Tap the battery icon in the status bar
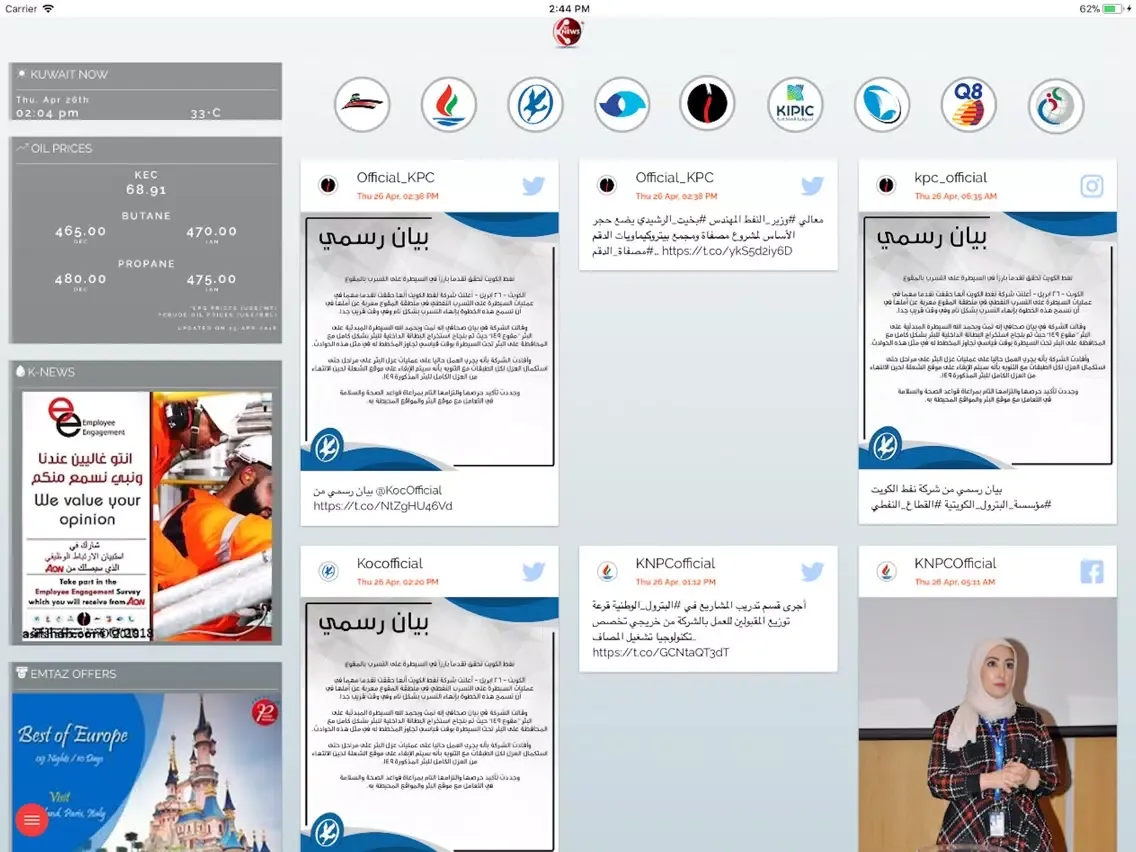 click(x=1113, y=9)
